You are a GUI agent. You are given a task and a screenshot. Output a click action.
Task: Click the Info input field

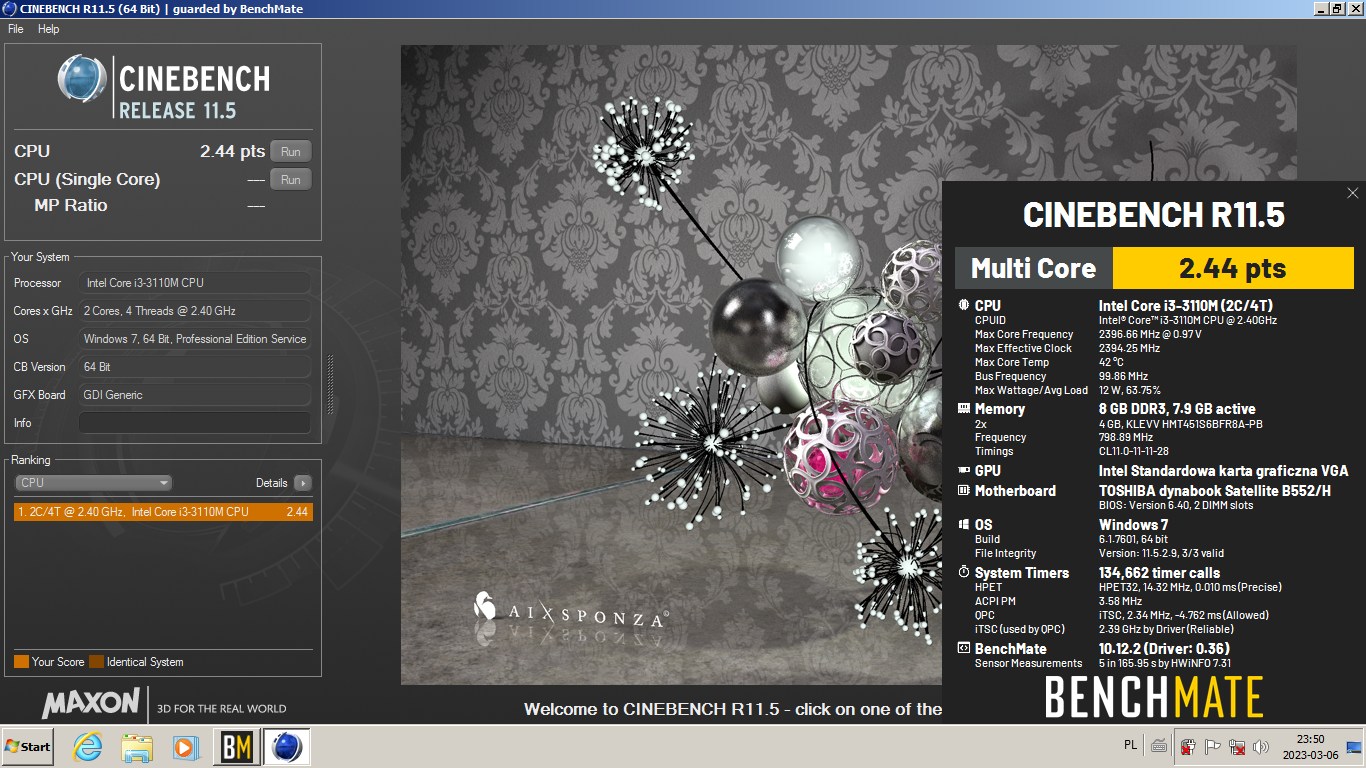point(194,423)
